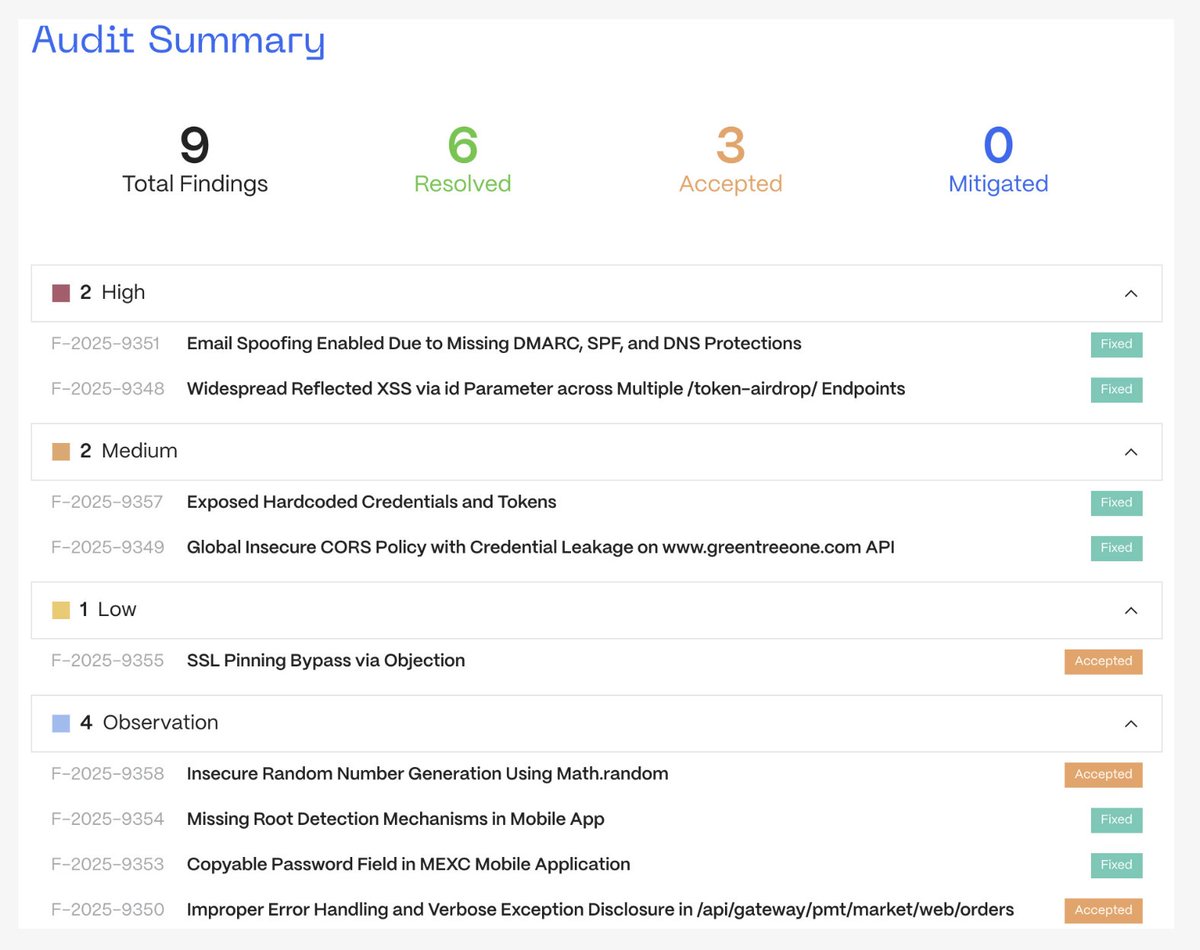Click the Mitigated counter
1200x950 pixels.
tap(998, 158)
